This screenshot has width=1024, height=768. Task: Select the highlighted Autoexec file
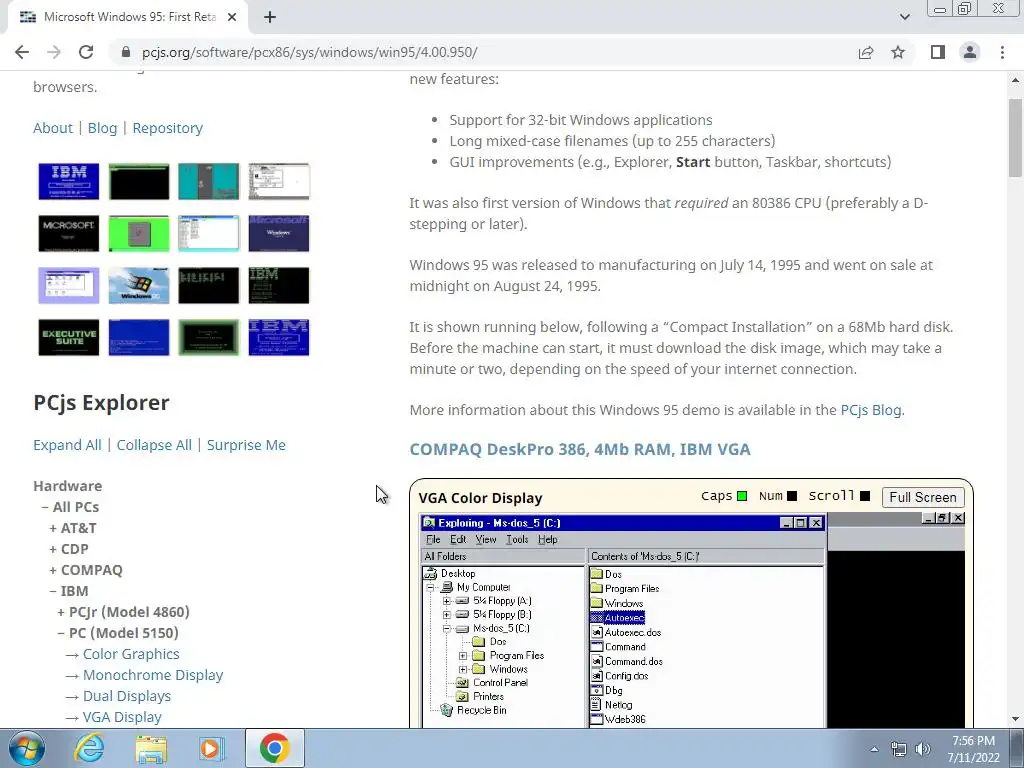click(x=624, y=618)
